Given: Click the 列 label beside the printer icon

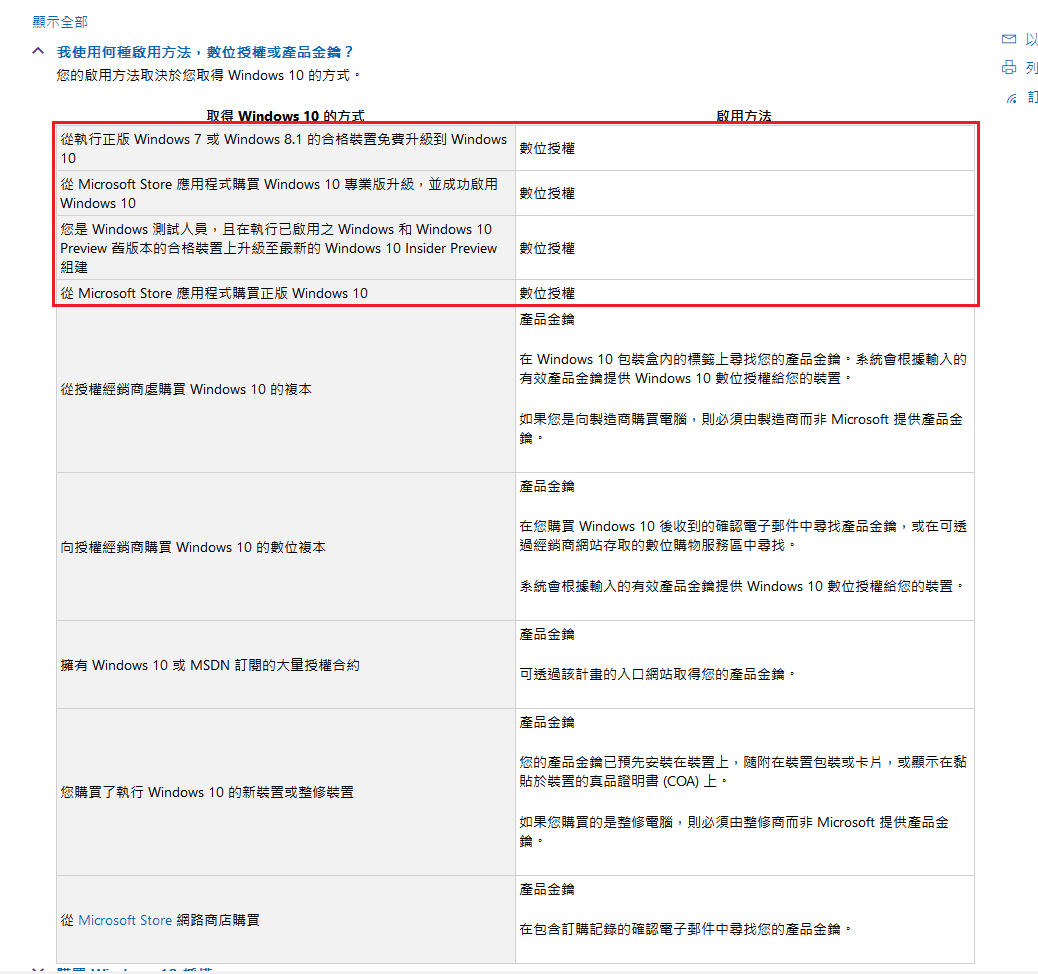Looking at the screenshot, I should (x=1031, y=67).
